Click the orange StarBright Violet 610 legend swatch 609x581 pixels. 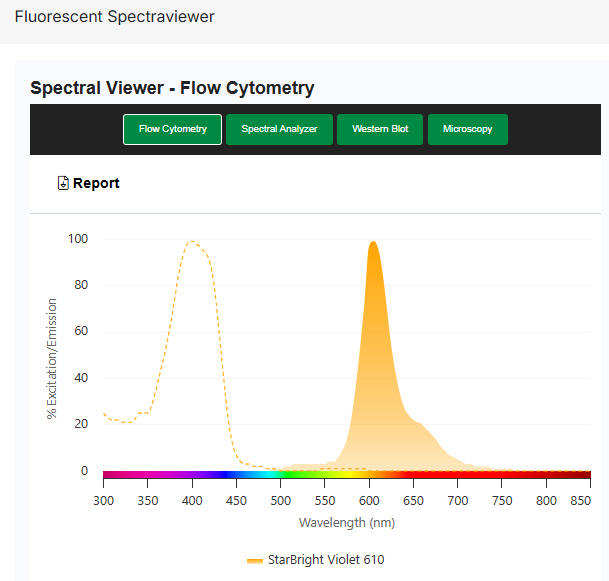point(255,560)
